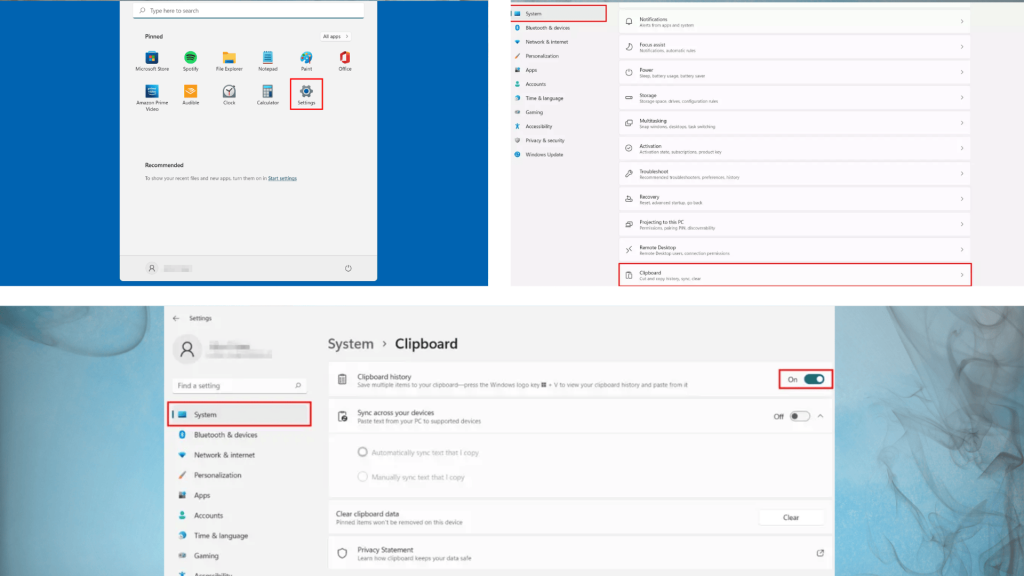
Task: Collapse the Sync across your devices section
Action: click(821, 415)
